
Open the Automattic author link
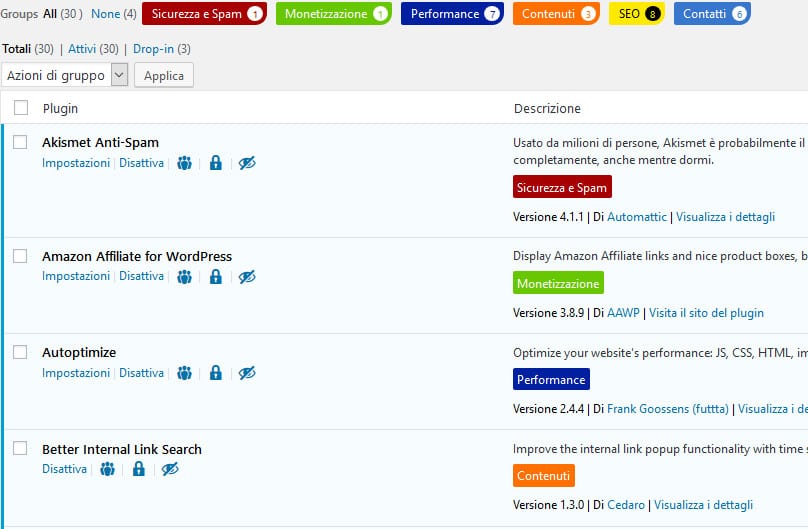pyautogui.click(x=637, y=217)
